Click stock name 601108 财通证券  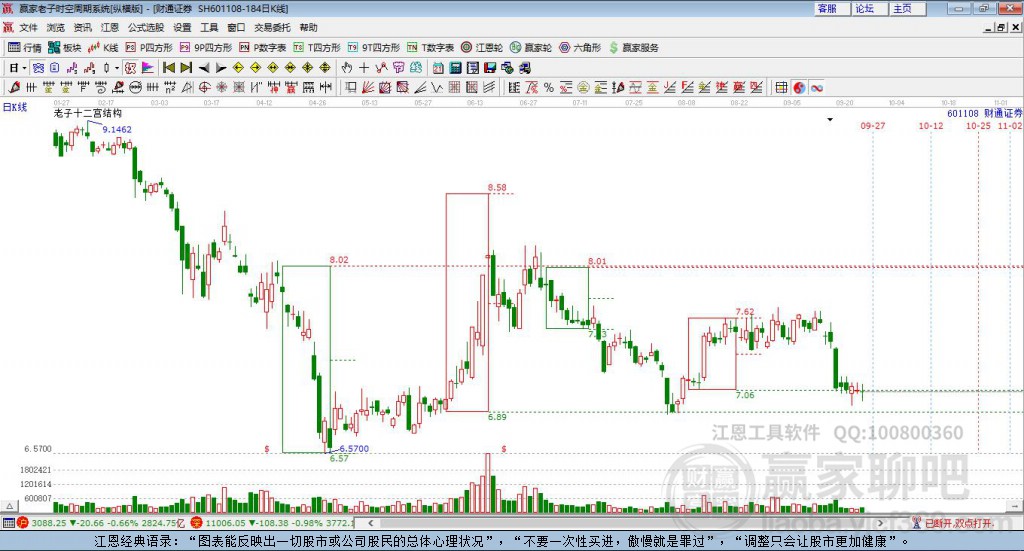point(985,114)
